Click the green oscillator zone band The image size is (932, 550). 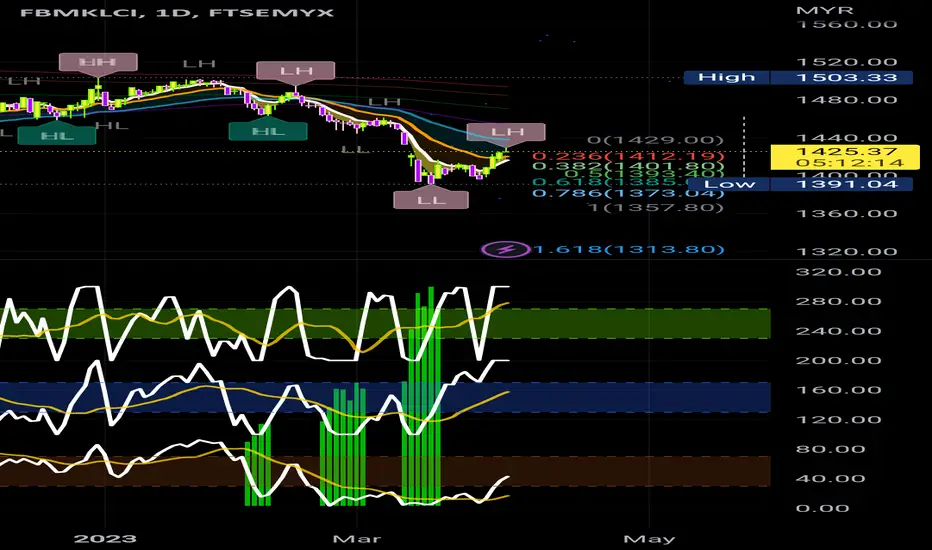point(385,323)
